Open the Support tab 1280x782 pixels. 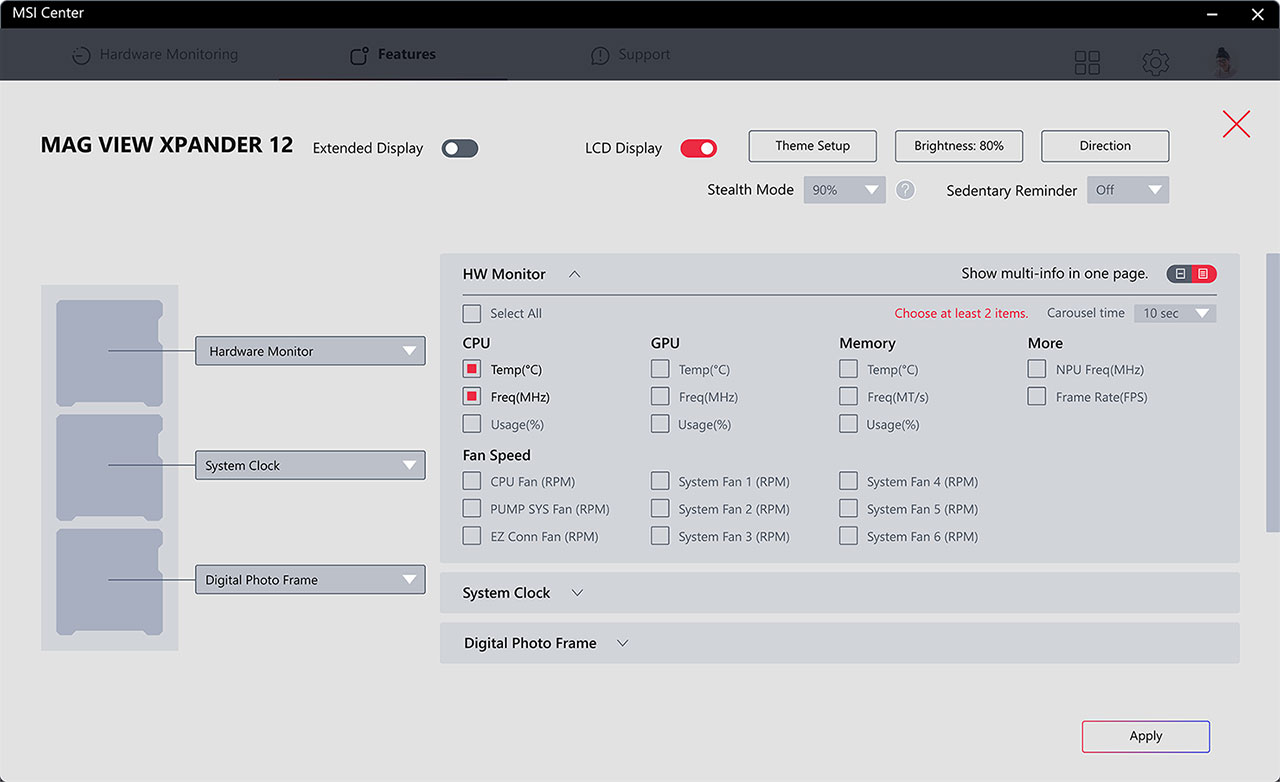(x=631, y=55)
